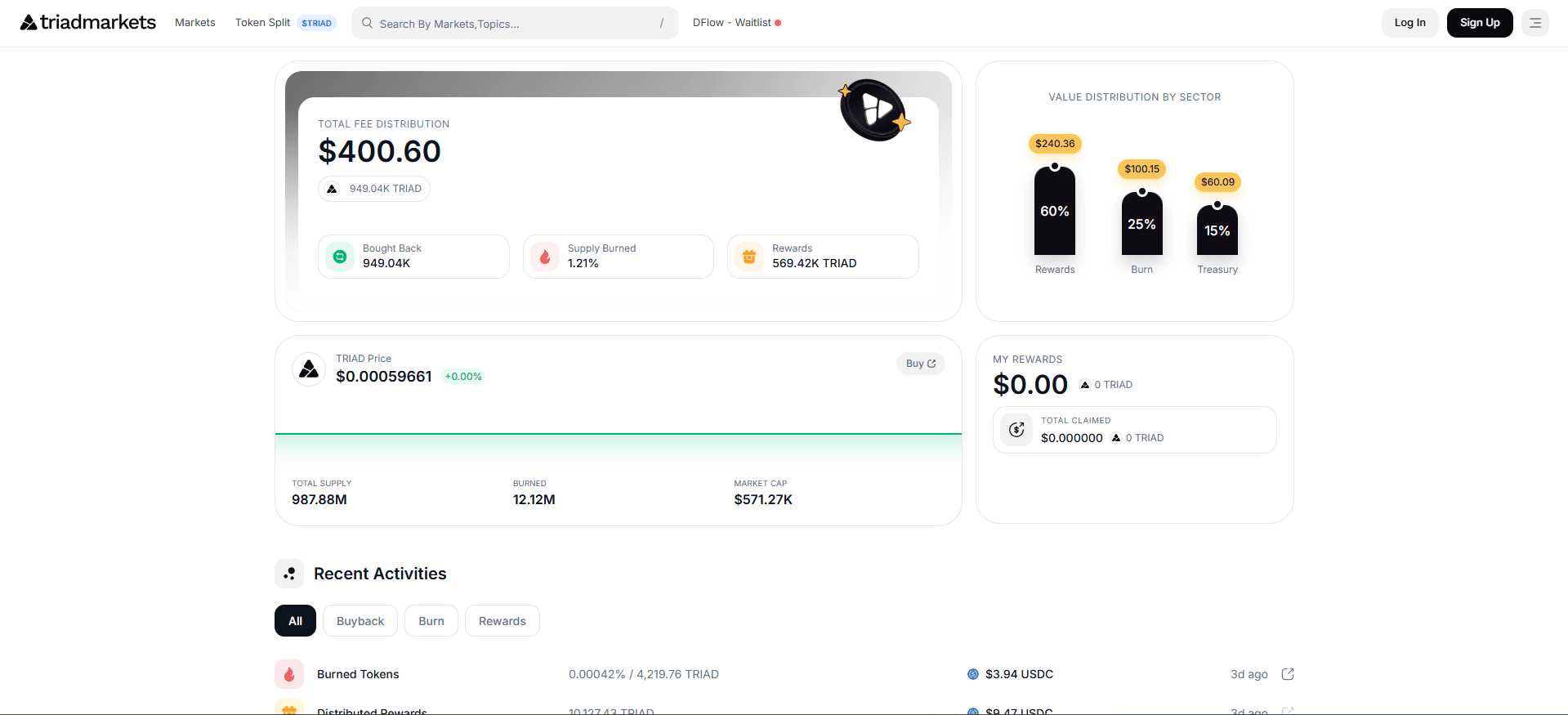
Task: Open the Markets menu
Action: point(195,23)
